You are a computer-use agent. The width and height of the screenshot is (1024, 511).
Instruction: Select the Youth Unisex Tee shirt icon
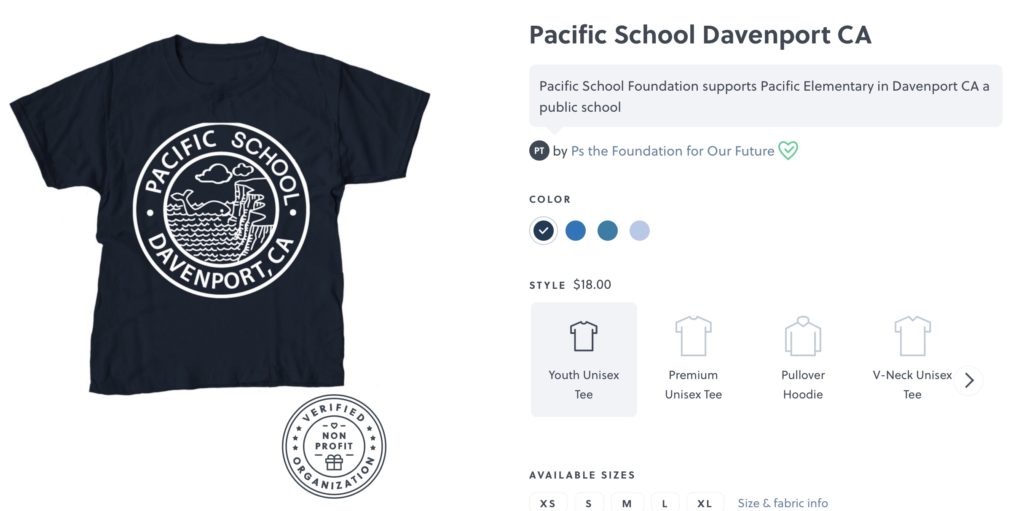click(x=583, y=336)
